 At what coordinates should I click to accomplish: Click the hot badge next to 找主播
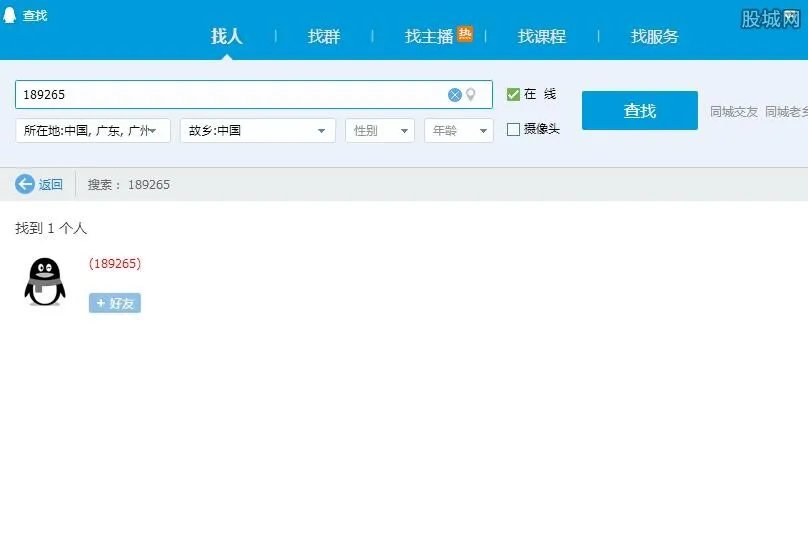pos(465,34)
